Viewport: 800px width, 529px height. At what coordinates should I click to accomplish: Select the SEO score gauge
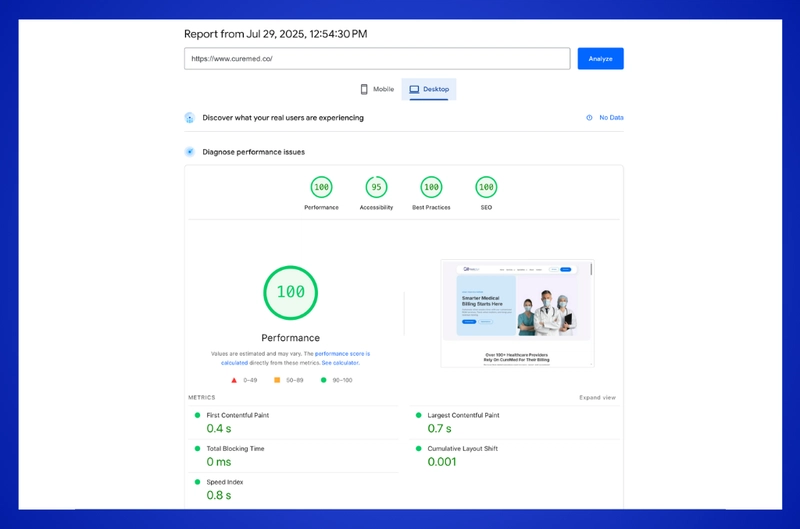tap(486, 187)
